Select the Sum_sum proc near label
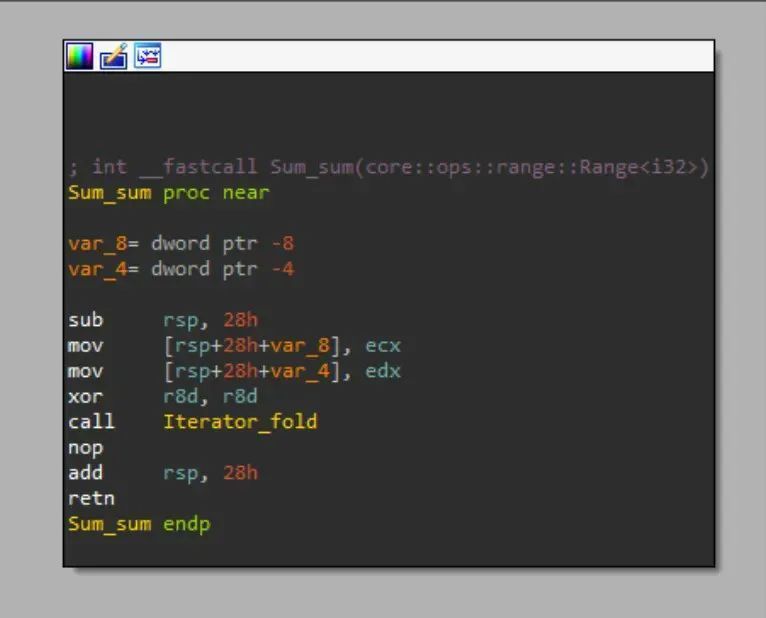Image resolution: width=766 pixels, height=618 pixels. 169,192
